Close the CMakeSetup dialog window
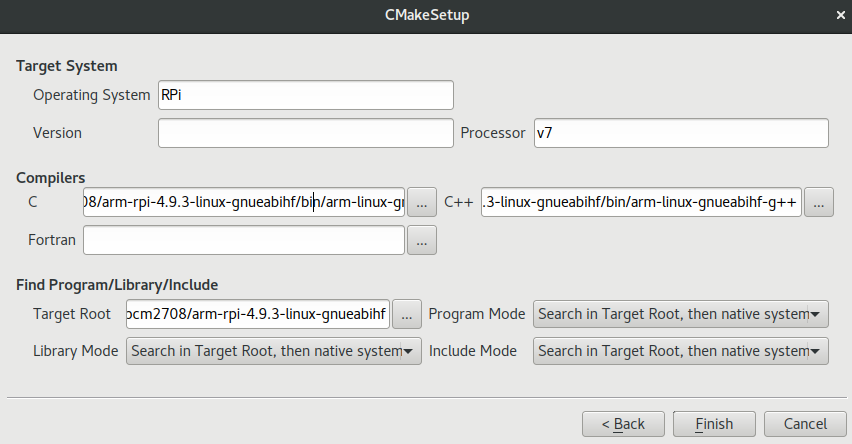Image resolution: width=852 pixels, height=444 pixels. click(841, 15)
